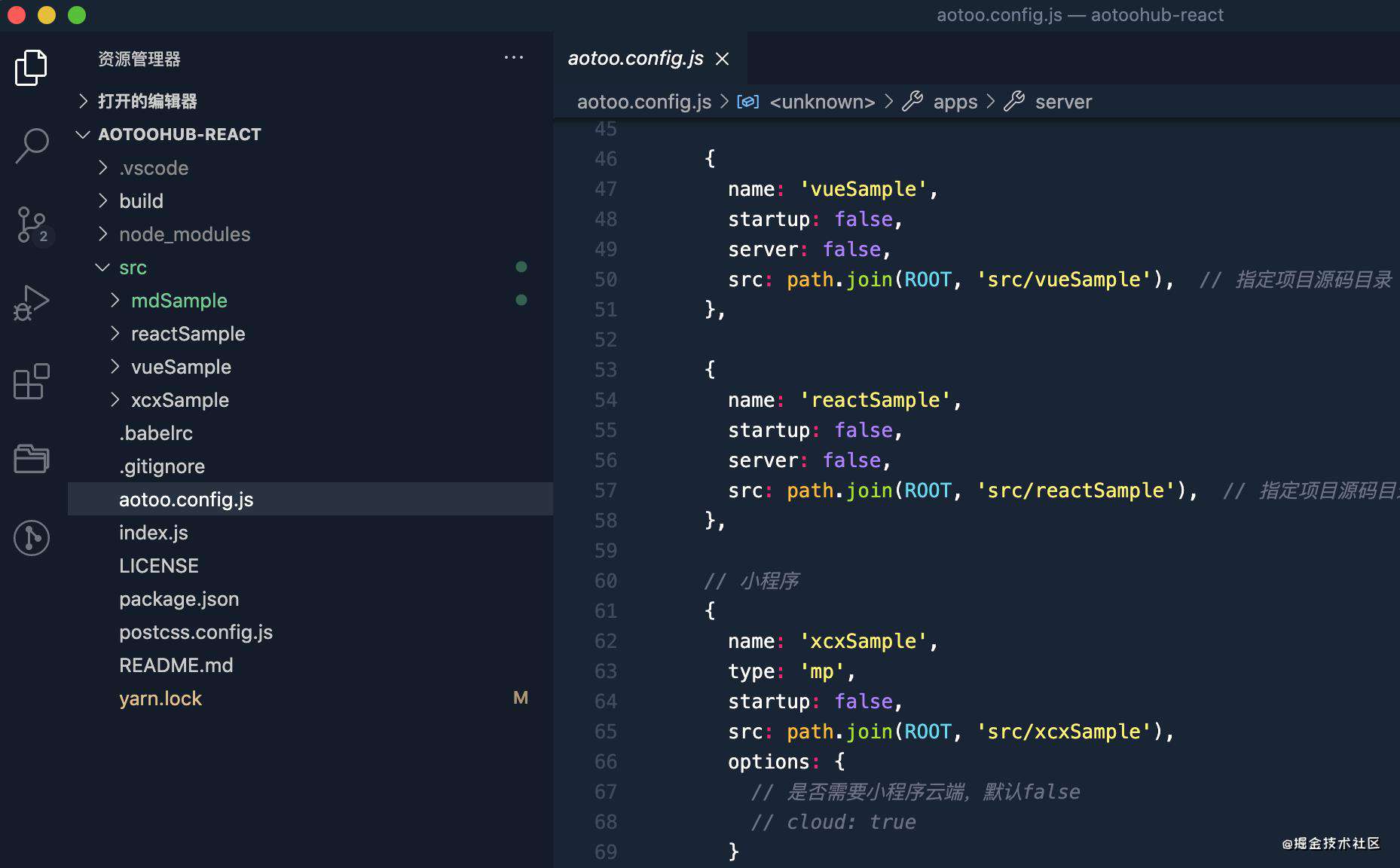Open the .gitignore file
Image resolution: width=1400 pixels, height=868 pixels.
point(310,466)
